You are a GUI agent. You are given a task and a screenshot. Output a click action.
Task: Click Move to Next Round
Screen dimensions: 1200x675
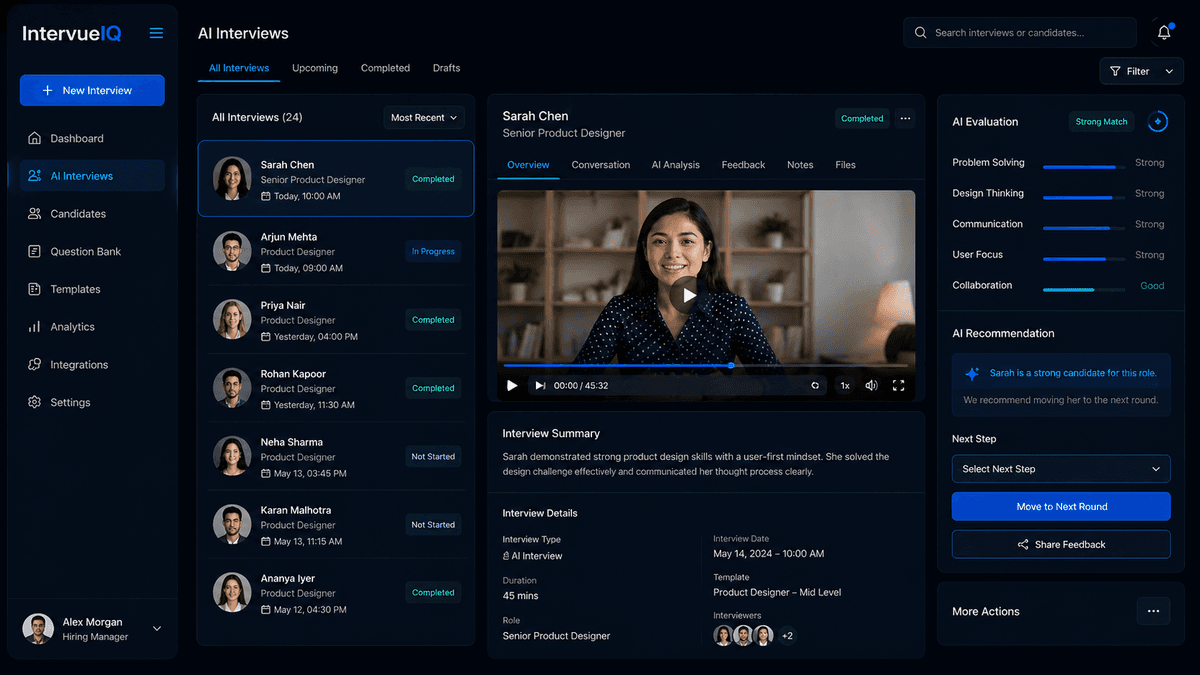pyautogui.click(x=1060, y=506)
